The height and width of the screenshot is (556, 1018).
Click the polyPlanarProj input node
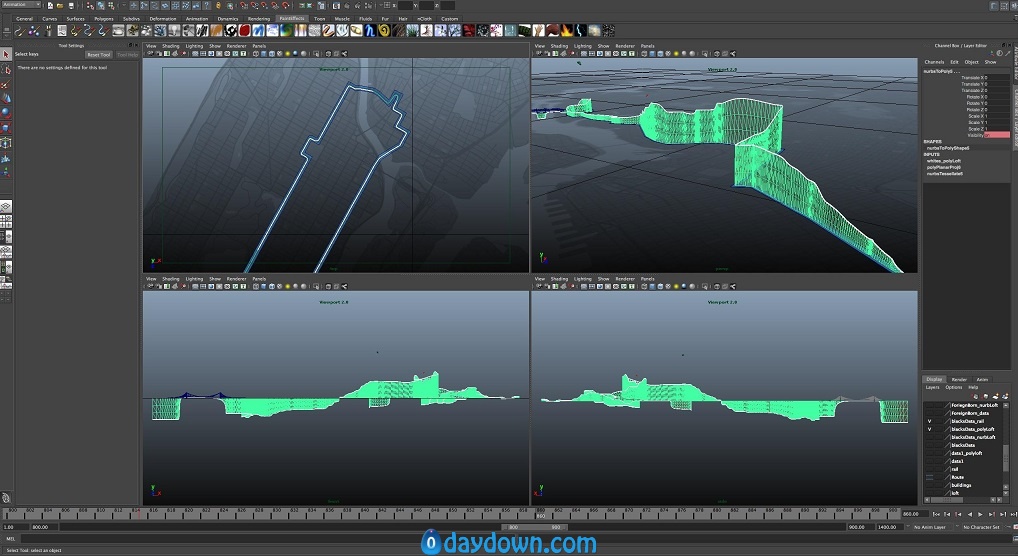pyautogui.click(x=944, y=167)
